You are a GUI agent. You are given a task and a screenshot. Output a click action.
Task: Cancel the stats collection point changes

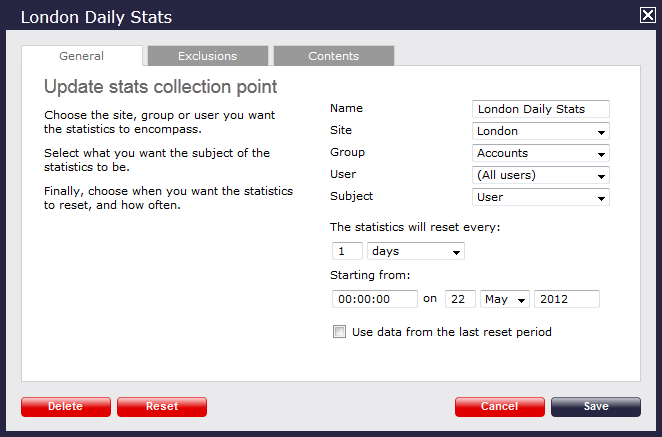pos(499,407)
